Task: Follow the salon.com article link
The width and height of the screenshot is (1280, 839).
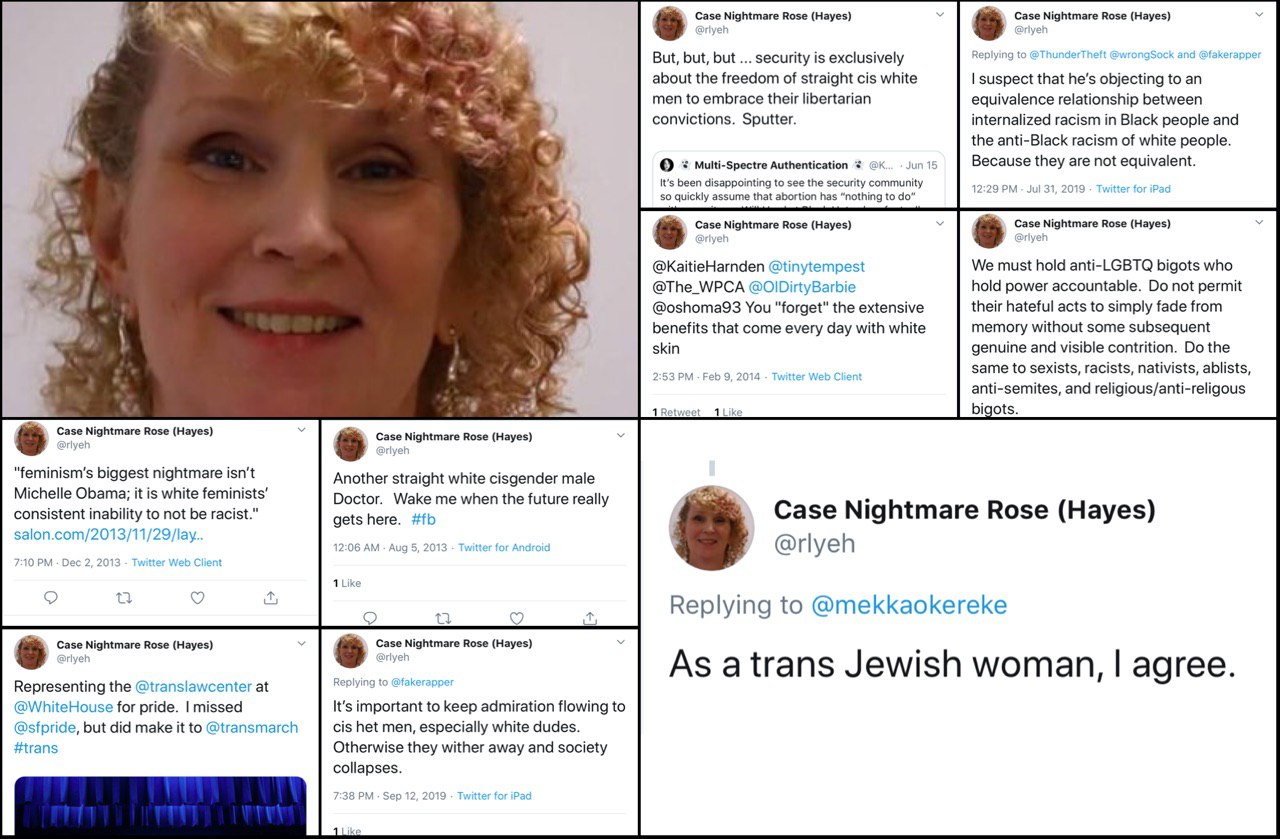Action: click(x=109, y=535)
